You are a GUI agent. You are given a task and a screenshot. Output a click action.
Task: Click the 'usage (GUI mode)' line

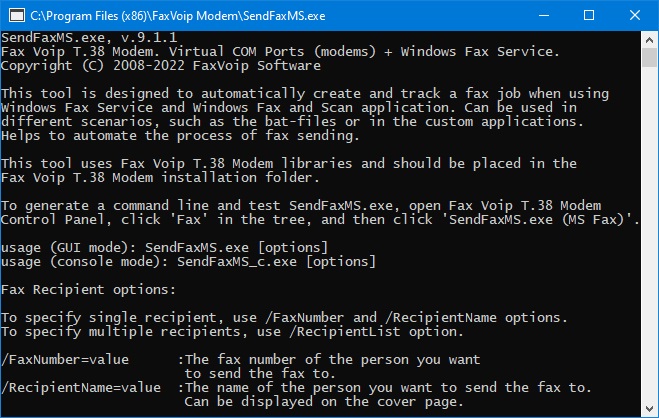164,247
